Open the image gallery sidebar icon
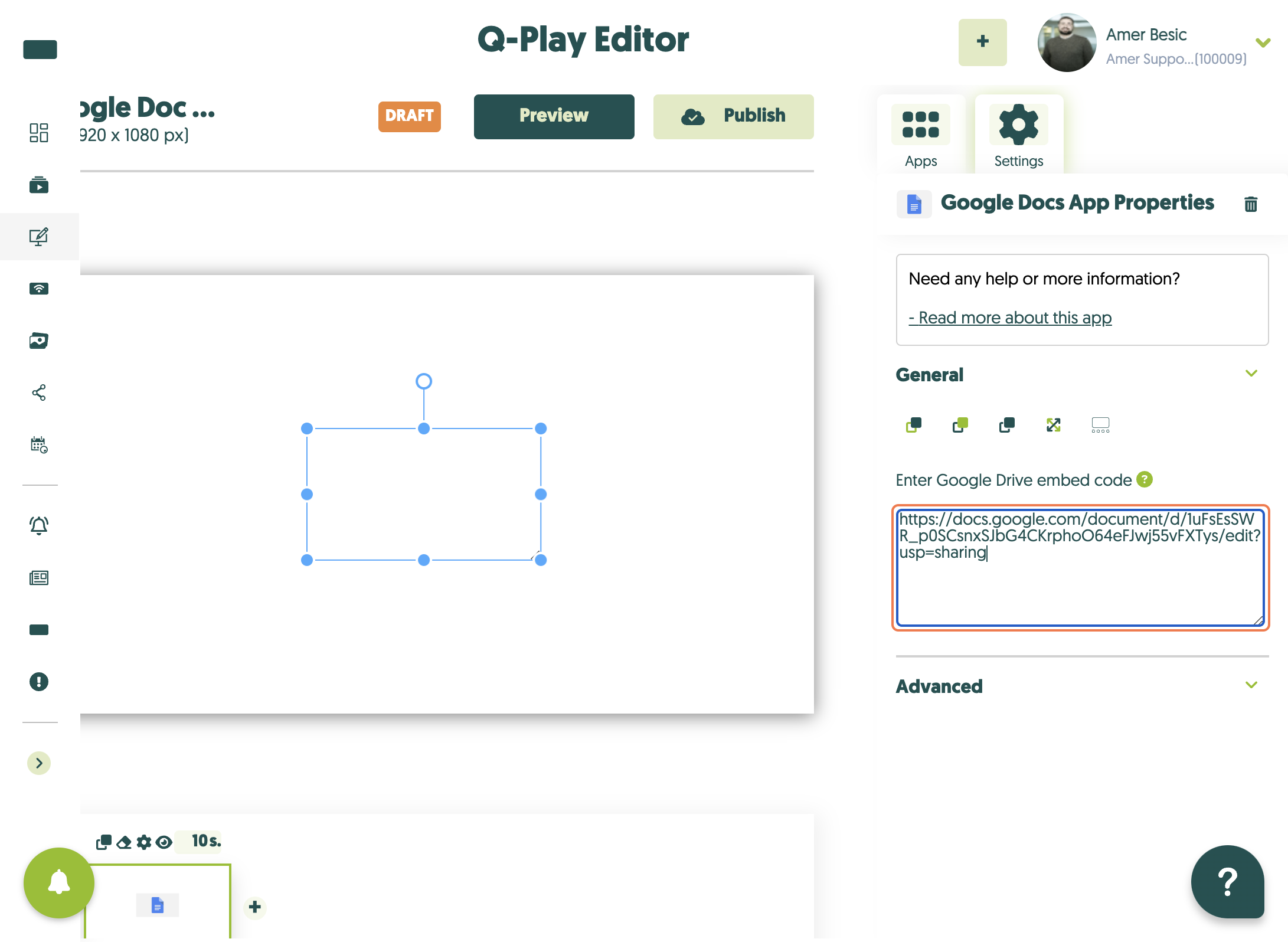1288x942 pixels. click(x=39, y=341)
